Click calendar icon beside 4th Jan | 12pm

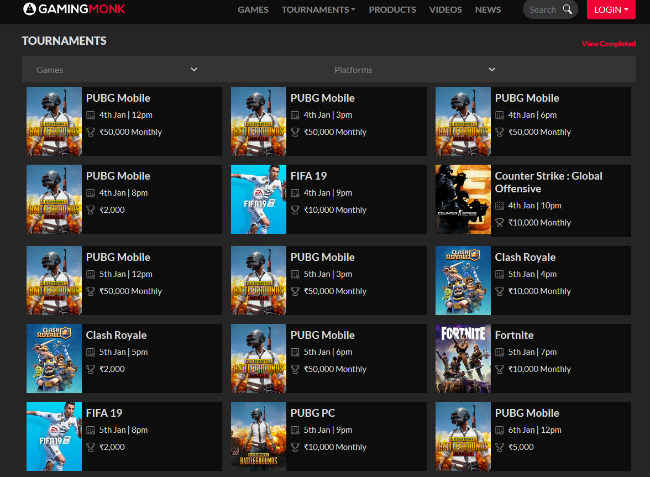click(x=90, y=115)
